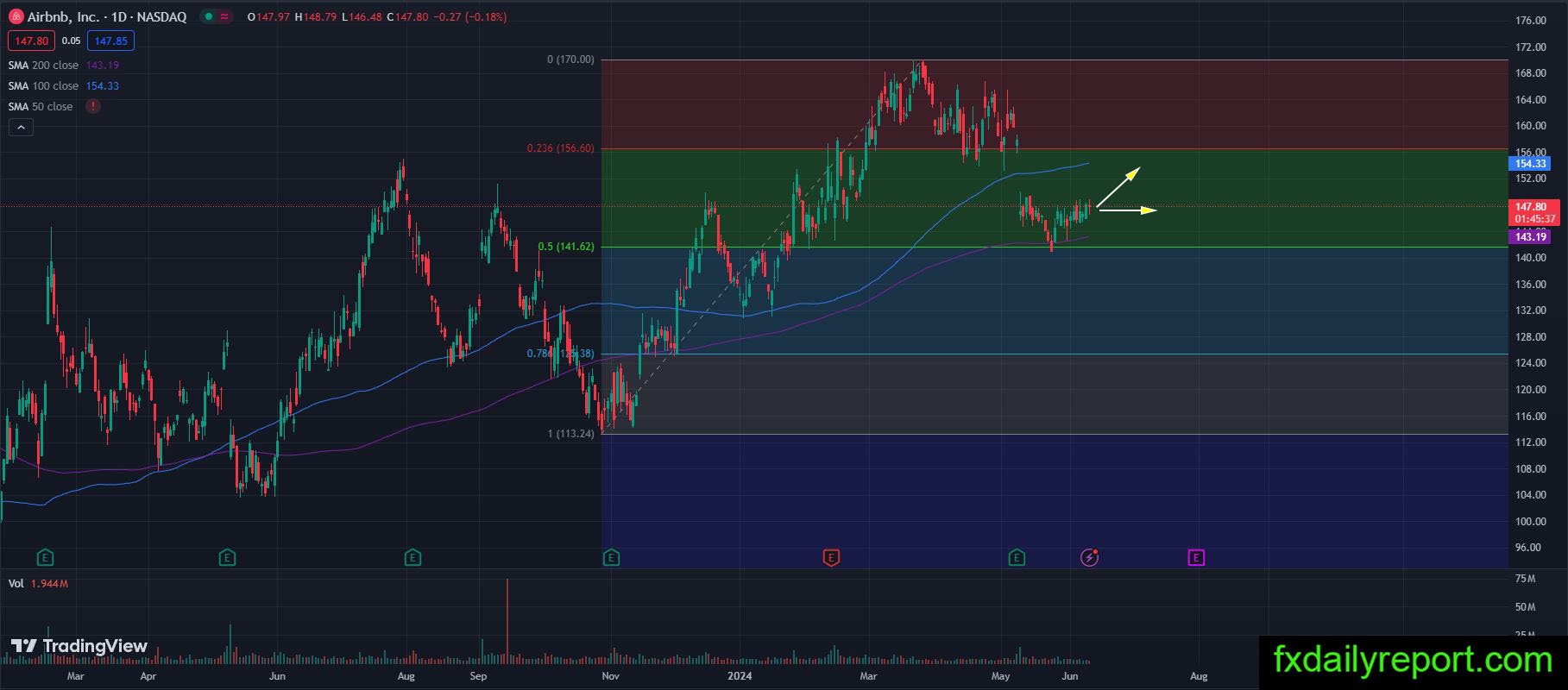Click the pink data mode wave icon
The image size is (1568, 690).
coord(225,16)
